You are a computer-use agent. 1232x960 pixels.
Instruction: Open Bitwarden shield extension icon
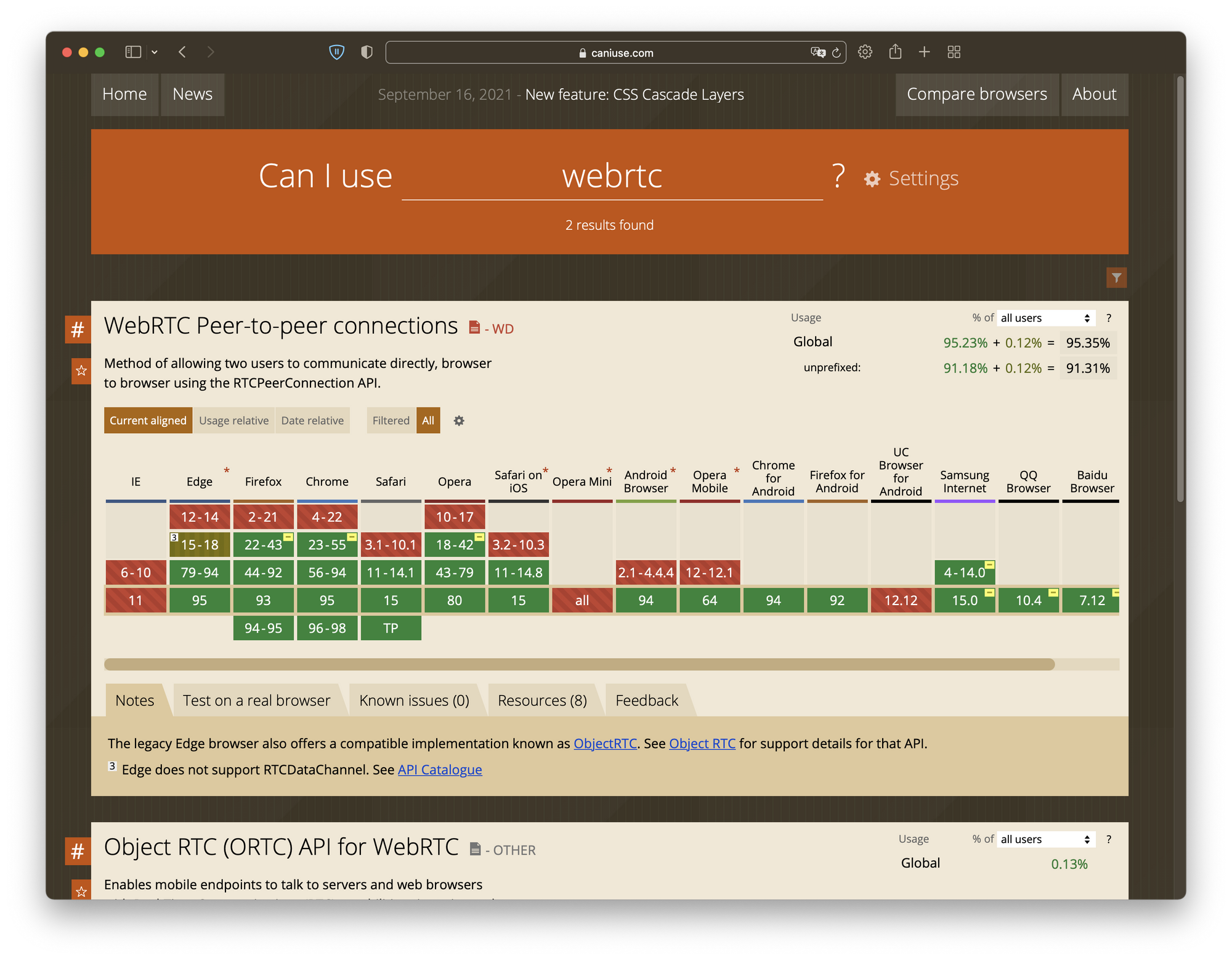(x=336, y=52)
